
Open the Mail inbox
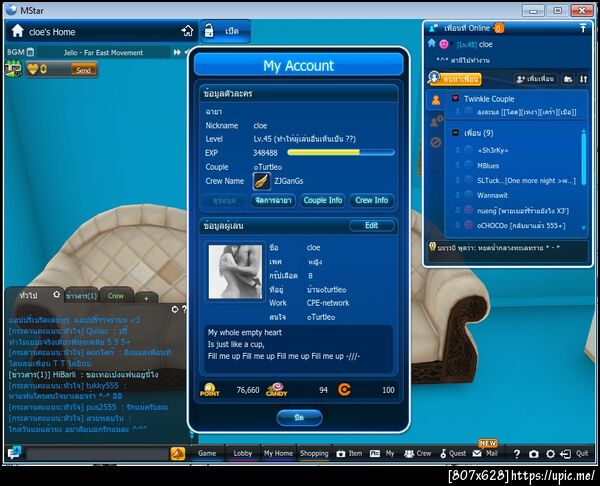[485, 453]
